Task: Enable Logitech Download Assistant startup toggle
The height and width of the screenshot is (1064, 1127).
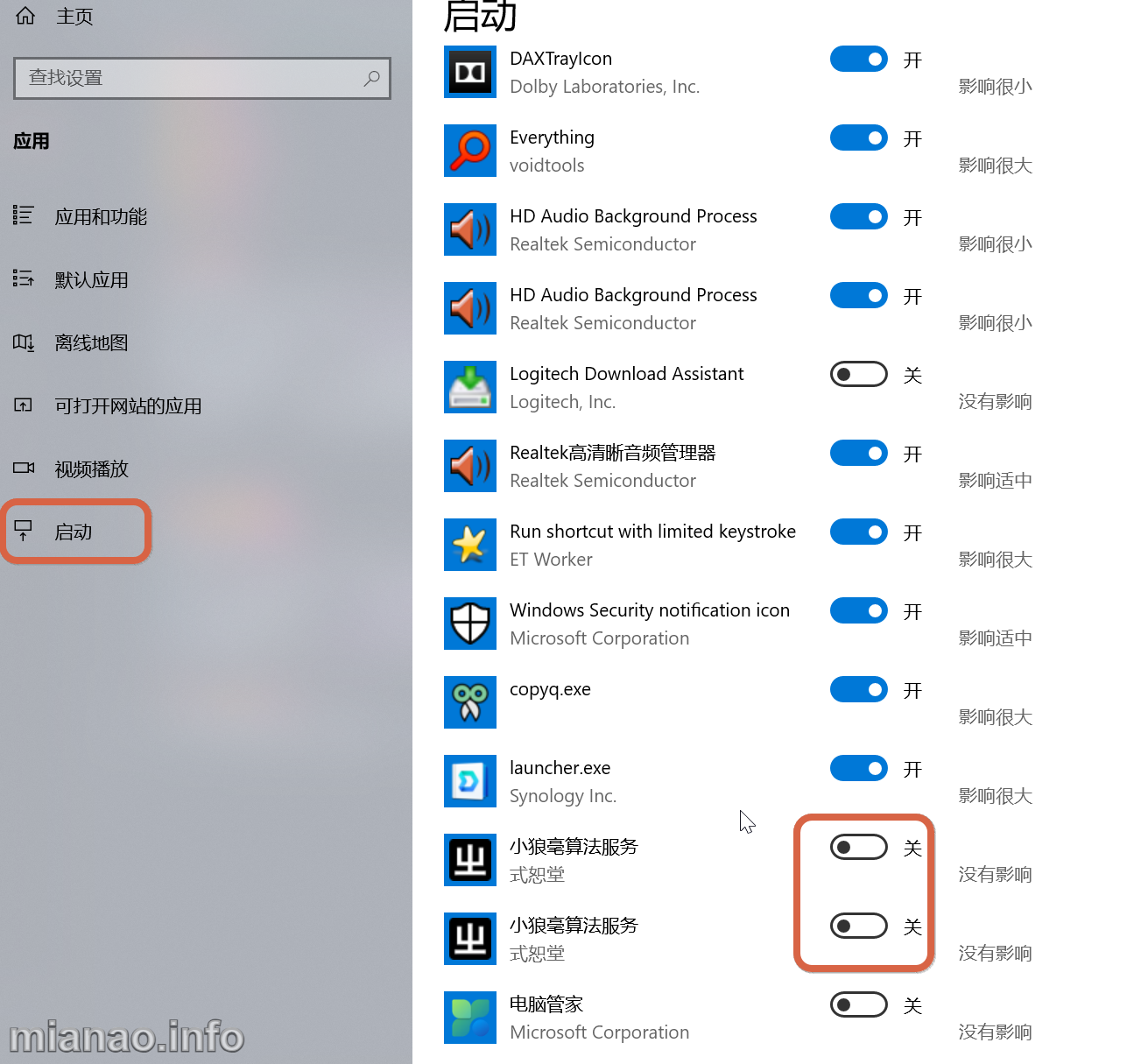Action: click(859, 374)
